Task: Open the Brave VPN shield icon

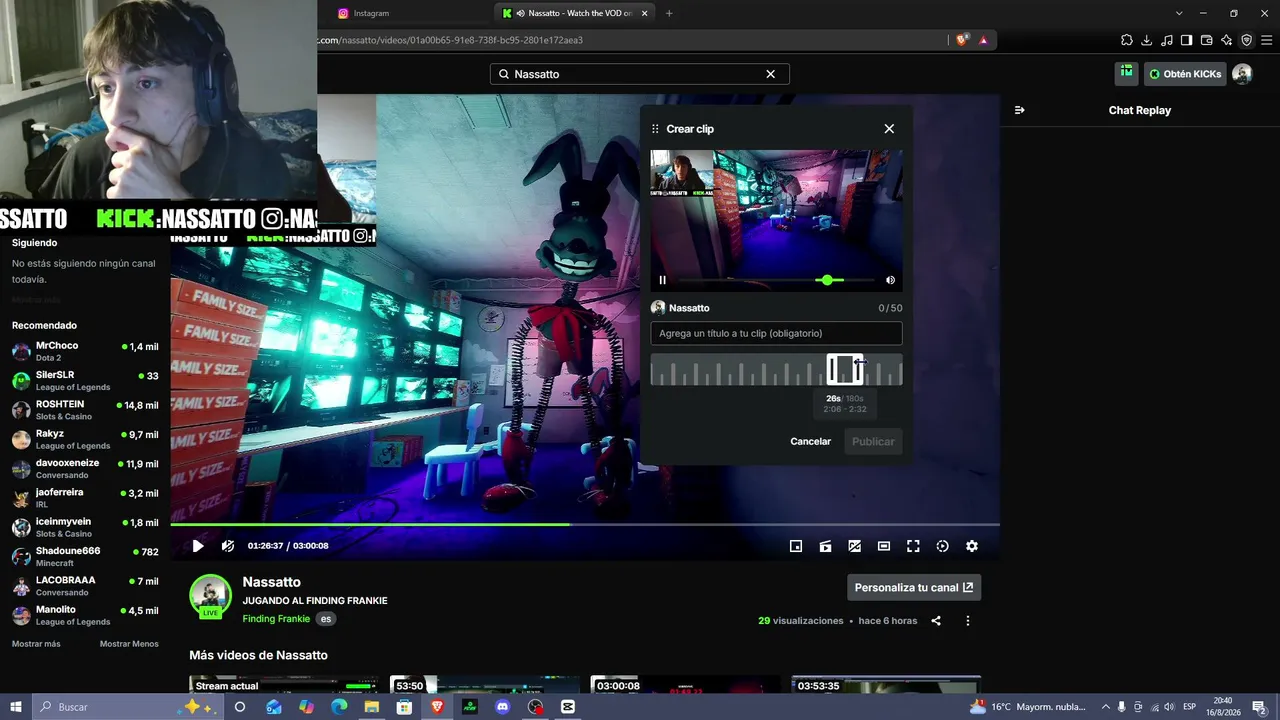Action: (x=1246, y=40)
